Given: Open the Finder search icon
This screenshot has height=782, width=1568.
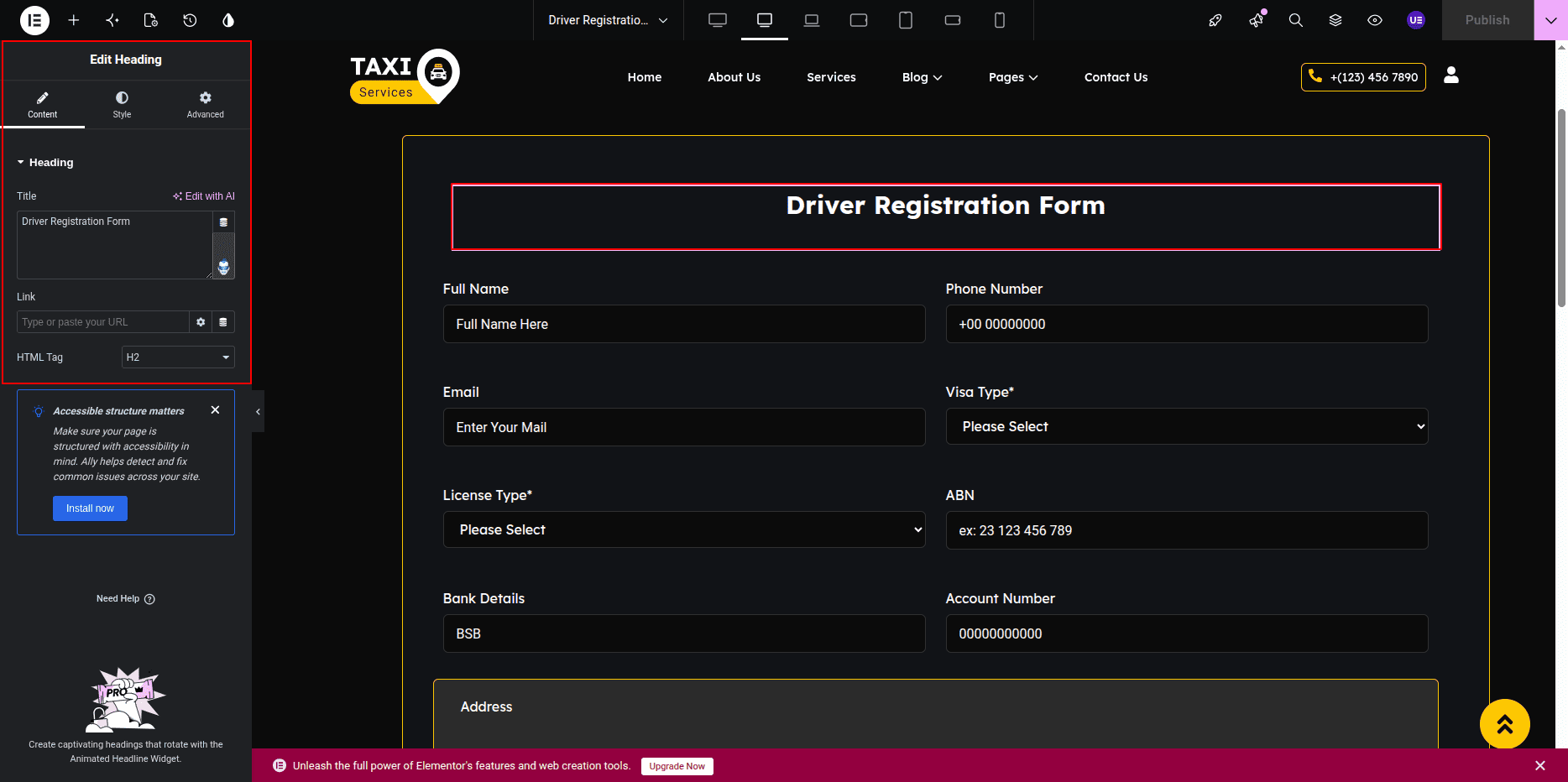Looking at the screenshot, I should [x=1296, y=20].
